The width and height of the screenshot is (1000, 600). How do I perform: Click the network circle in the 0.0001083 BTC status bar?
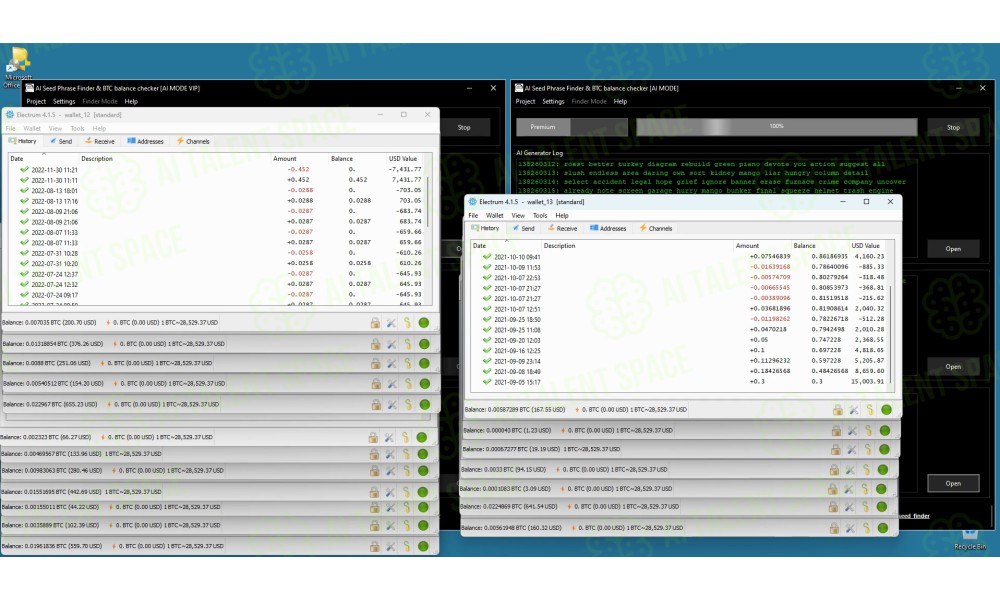[881, 489]
